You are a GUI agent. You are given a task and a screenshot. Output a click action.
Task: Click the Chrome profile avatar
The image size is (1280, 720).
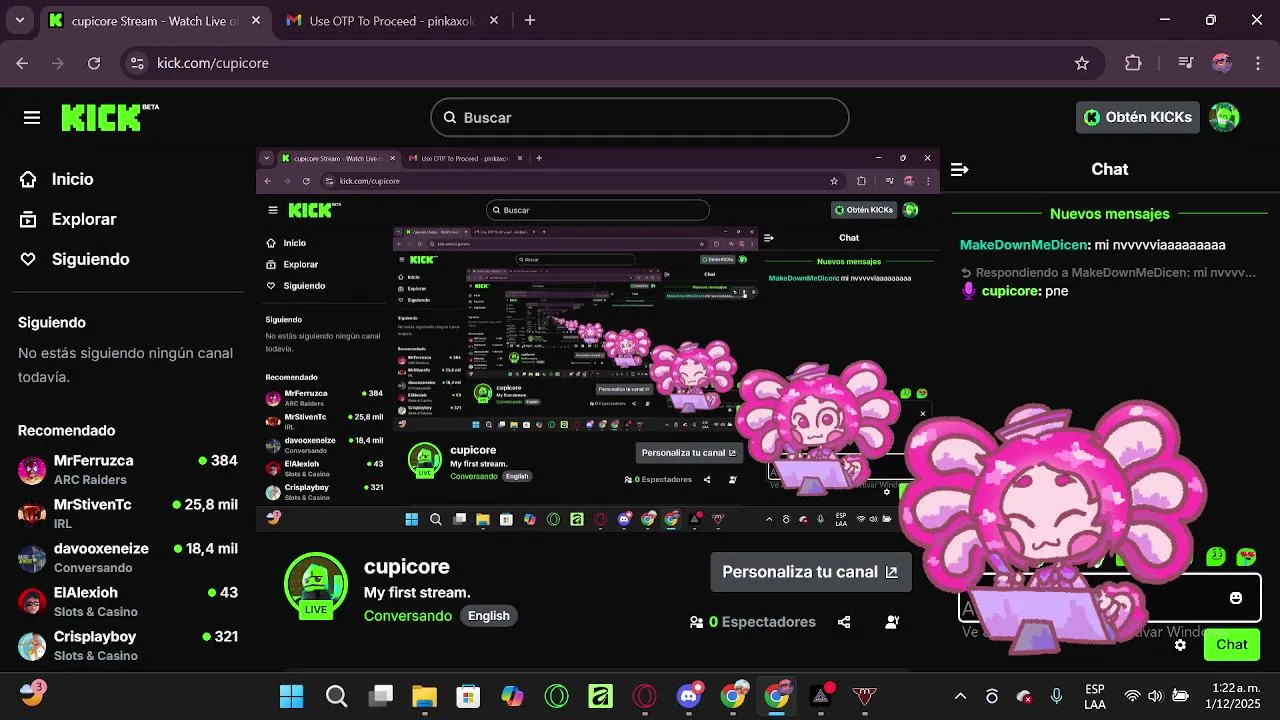[x=1222, y=63]
